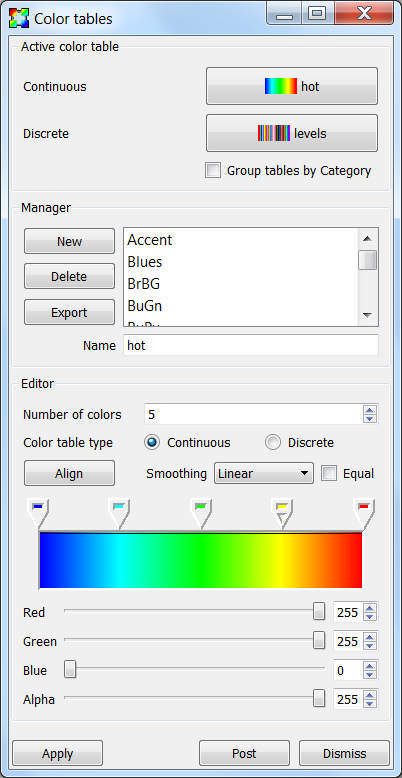402x778 pixels.
Task: Decrease the Green value spinner
Action: pos(370,646)
